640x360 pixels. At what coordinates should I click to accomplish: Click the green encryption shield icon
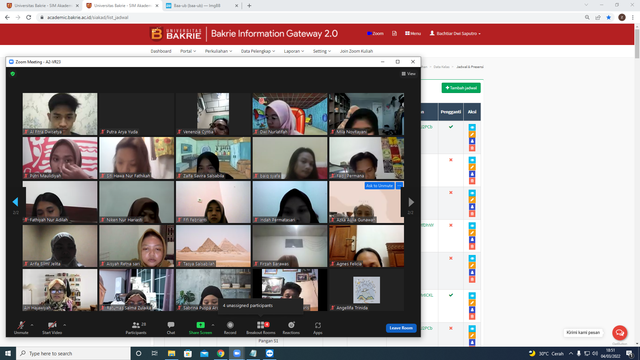pyautogui.click(x=13, y=74)
